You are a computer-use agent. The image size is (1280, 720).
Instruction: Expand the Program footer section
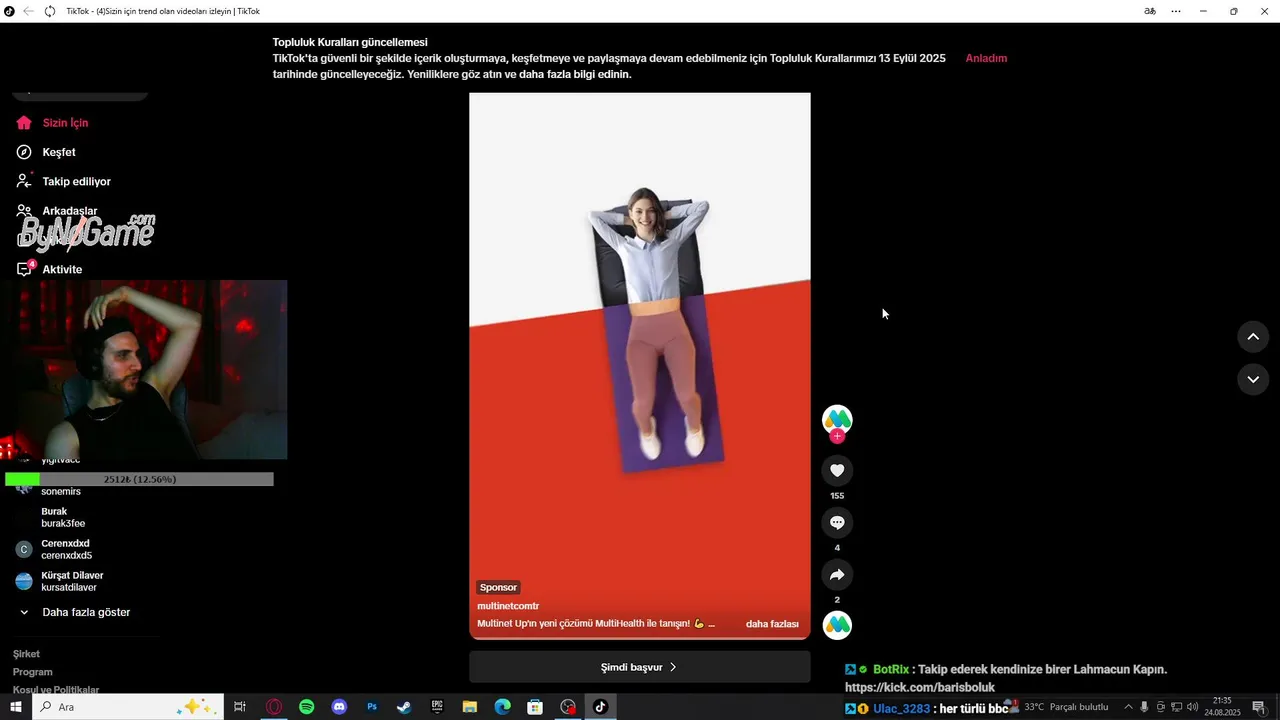coord(33,672)
